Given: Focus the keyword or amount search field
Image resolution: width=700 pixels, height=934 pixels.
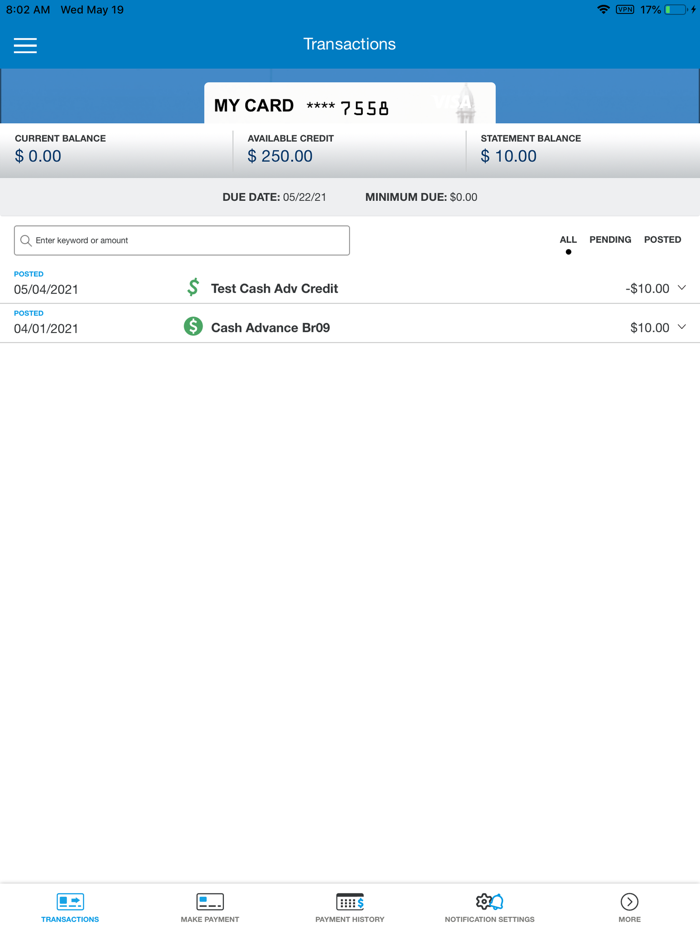Looking at the screenshot, I should [x=182, y=241].
